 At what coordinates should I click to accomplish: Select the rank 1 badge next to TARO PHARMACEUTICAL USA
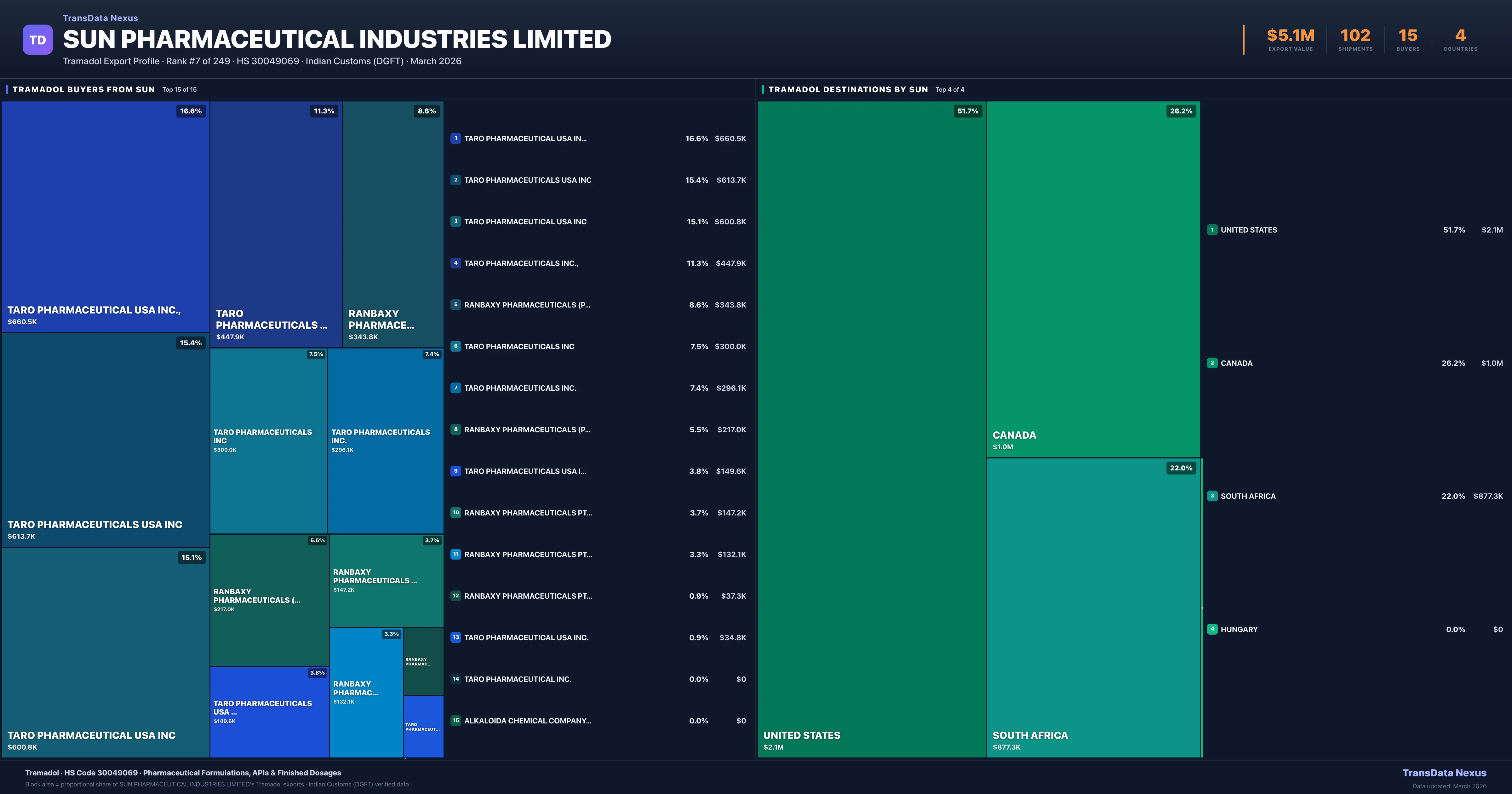456,139
